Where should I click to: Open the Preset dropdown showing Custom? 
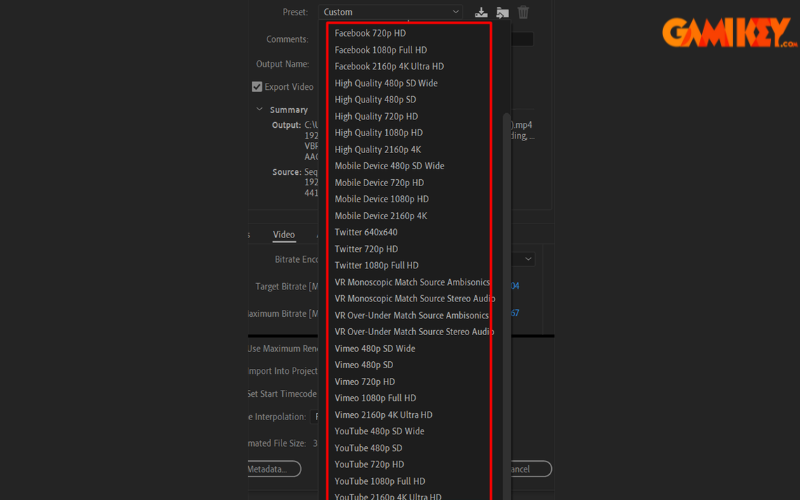point(391,12)
